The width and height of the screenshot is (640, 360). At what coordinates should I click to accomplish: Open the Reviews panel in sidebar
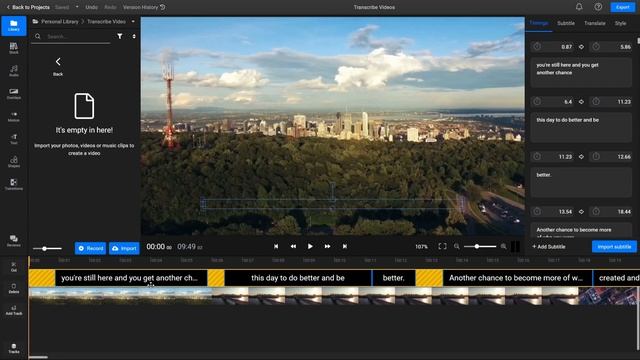click(x=14, y=241)
